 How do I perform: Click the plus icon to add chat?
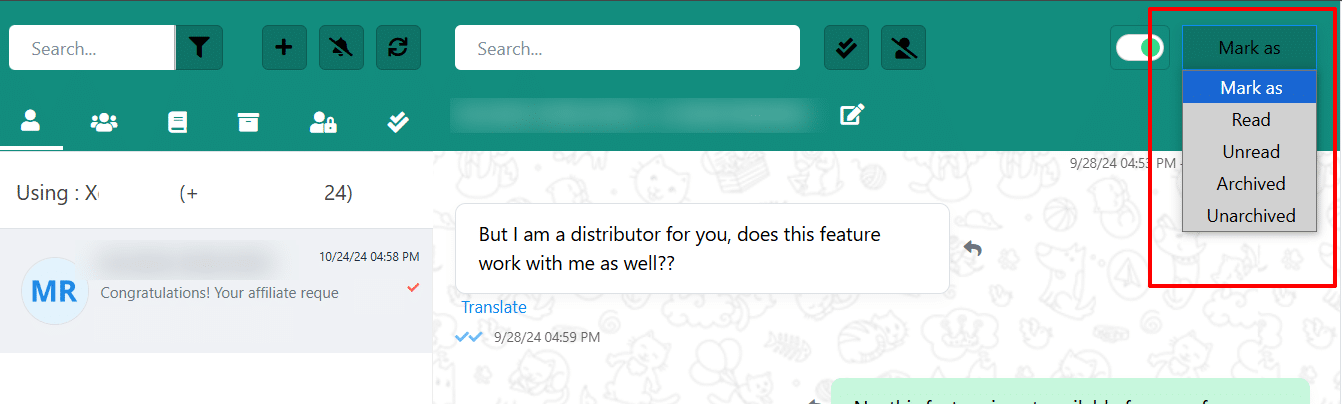pos(284,48)
